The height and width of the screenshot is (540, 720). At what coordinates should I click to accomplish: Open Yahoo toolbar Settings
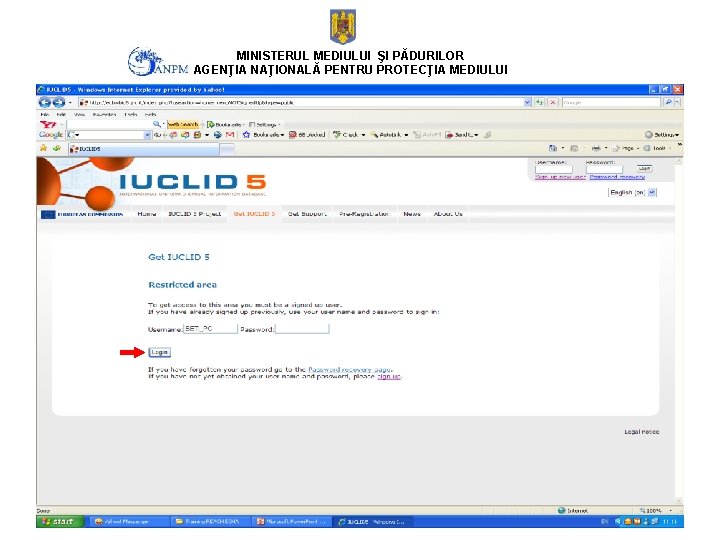point(264,124)
